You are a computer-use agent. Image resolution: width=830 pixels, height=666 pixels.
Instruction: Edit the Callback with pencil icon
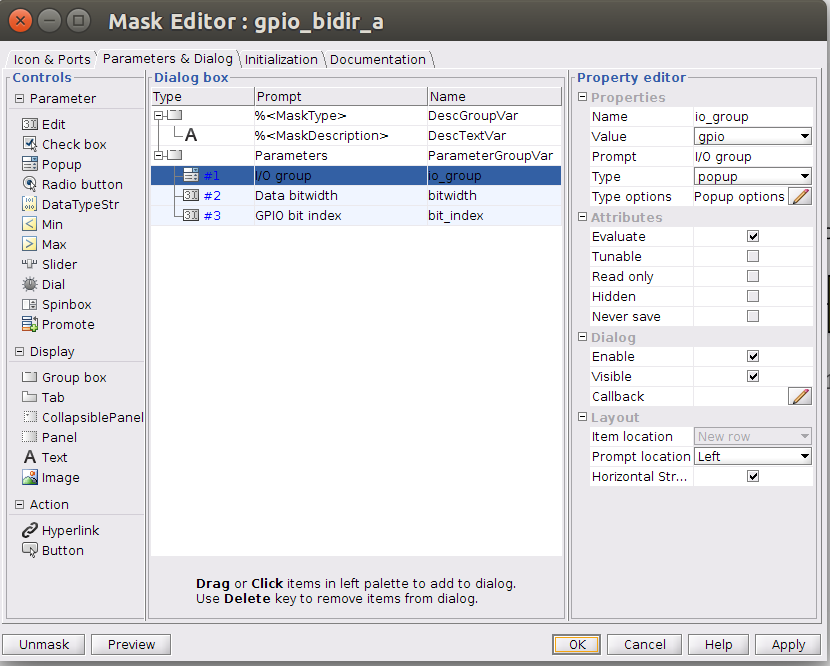tap(800, 397)
